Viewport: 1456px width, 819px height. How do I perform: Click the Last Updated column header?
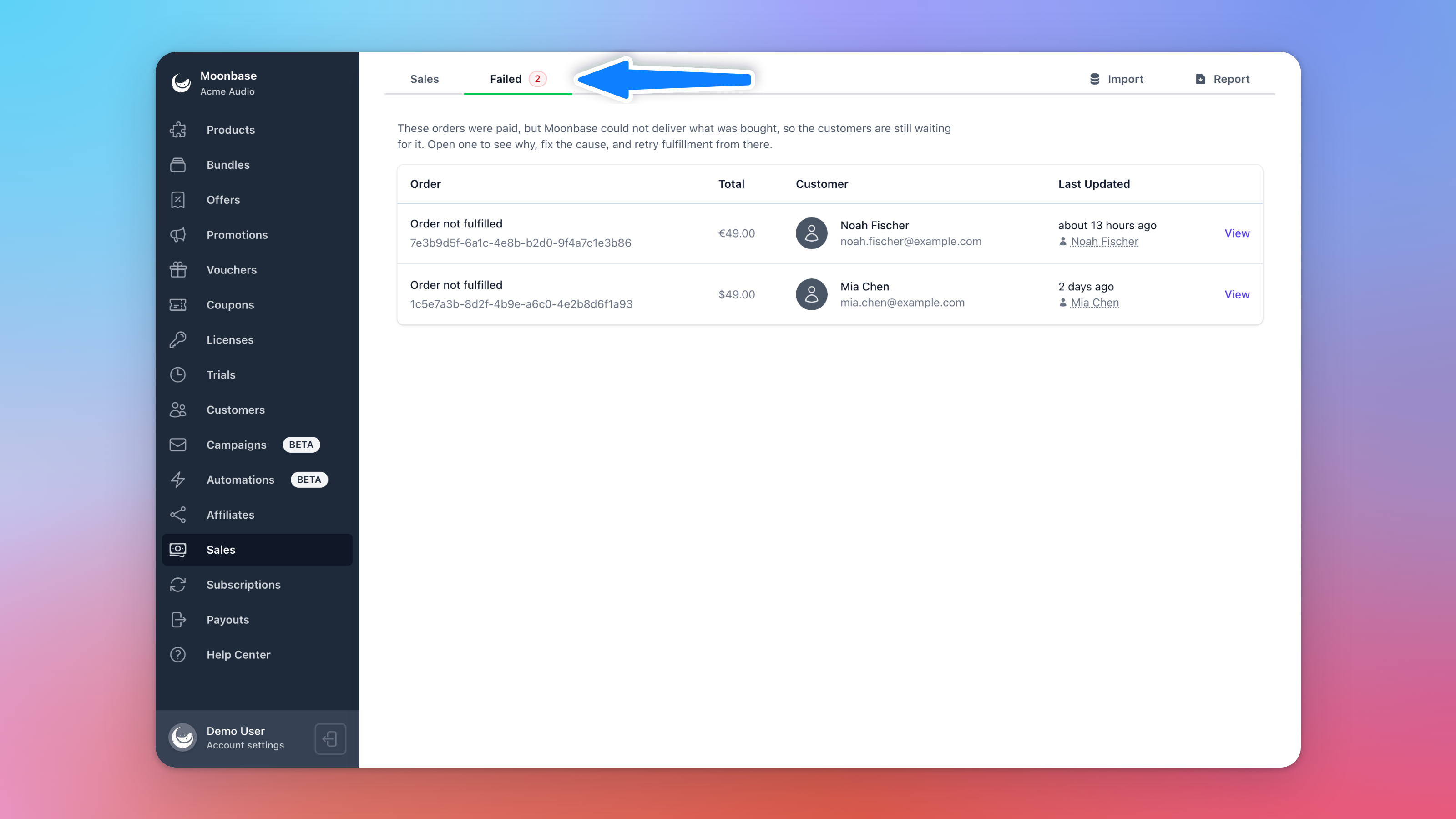1094,184
